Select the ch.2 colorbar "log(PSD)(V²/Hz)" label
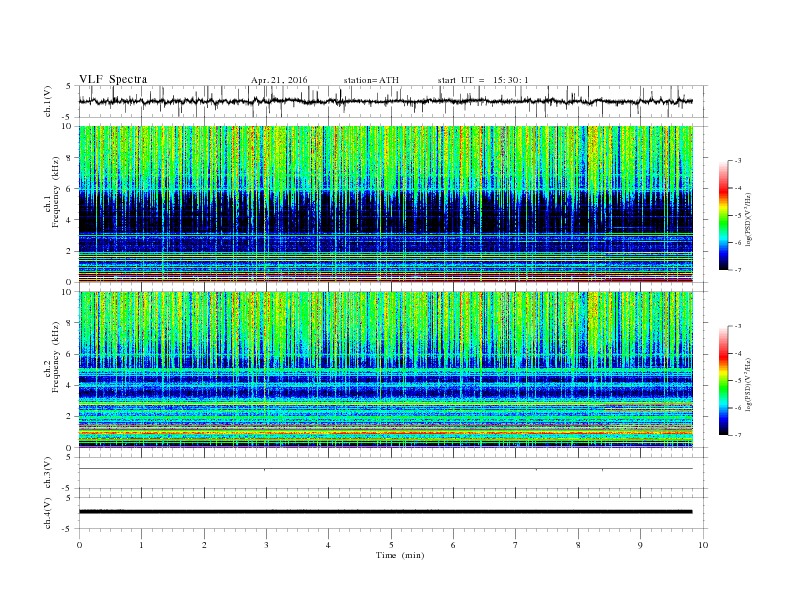 pos(748,384)
